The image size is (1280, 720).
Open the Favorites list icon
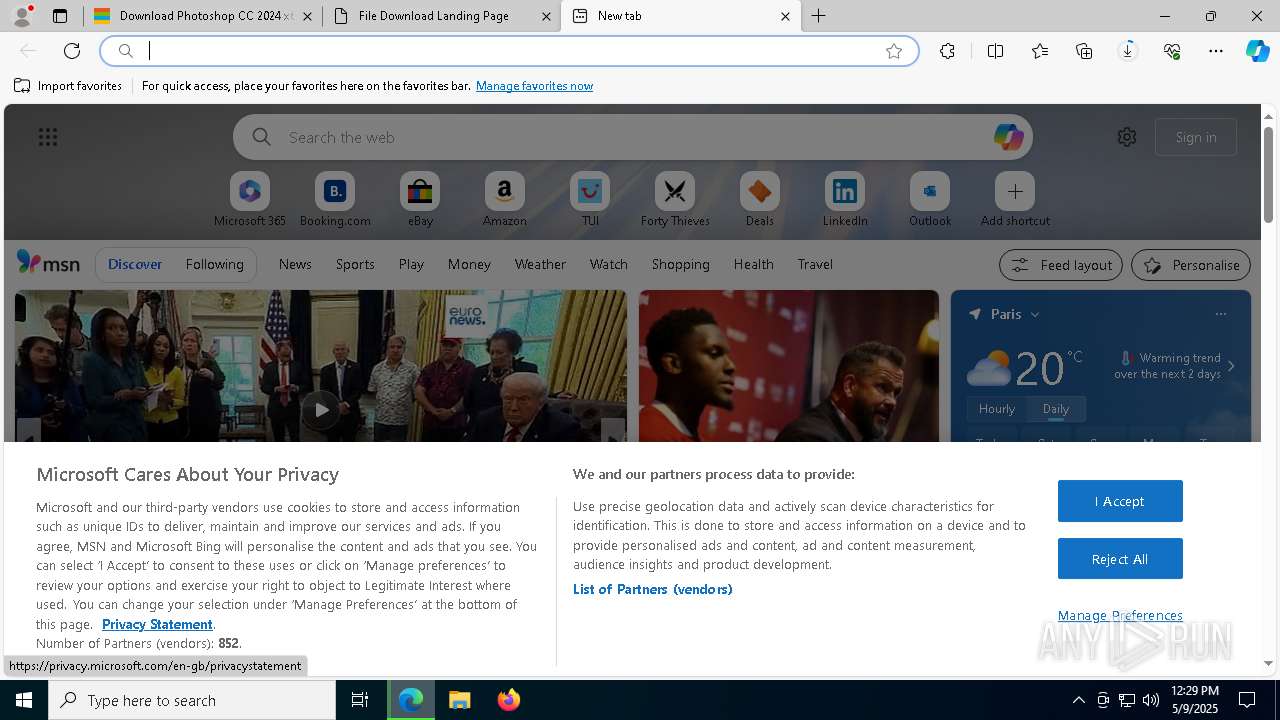1040,51
